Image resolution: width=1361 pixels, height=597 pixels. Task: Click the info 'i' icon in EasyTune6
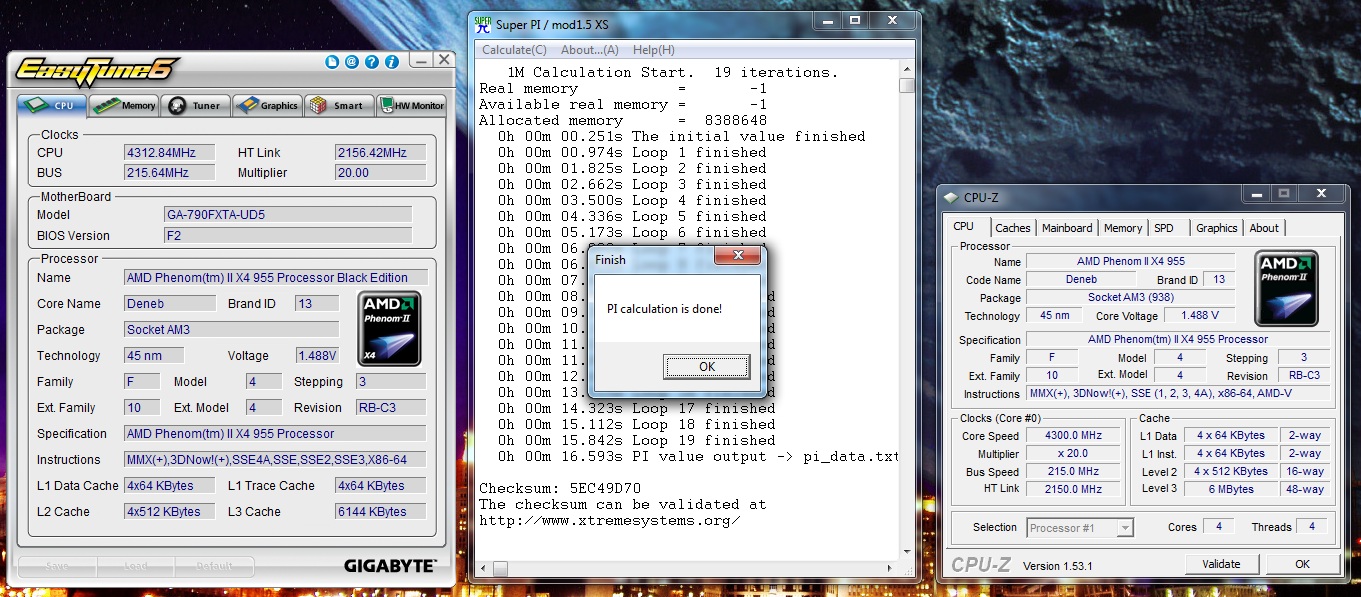(x=392, y=62)
